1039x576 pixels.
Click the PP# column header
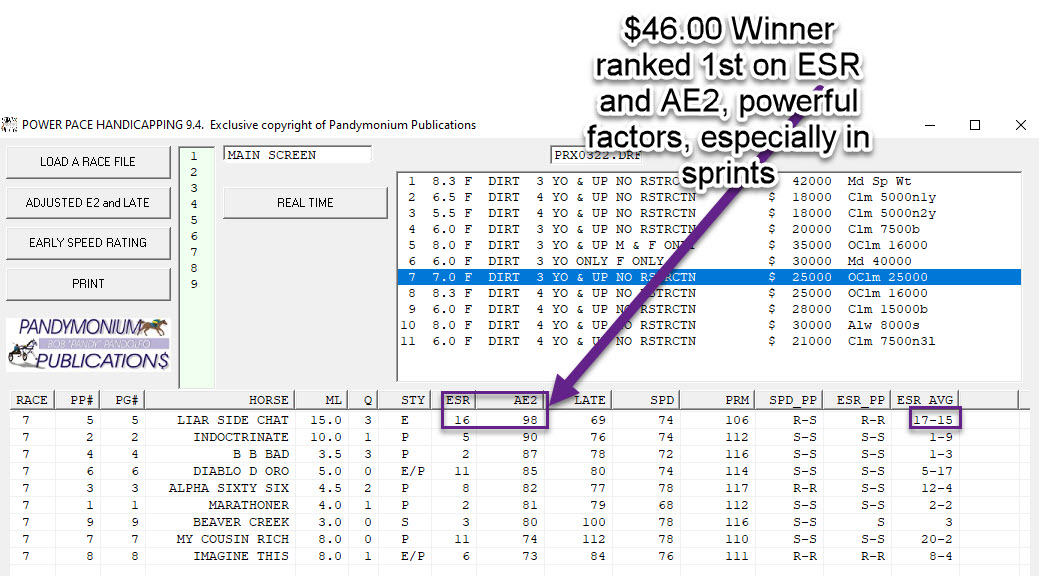[77, 400]
